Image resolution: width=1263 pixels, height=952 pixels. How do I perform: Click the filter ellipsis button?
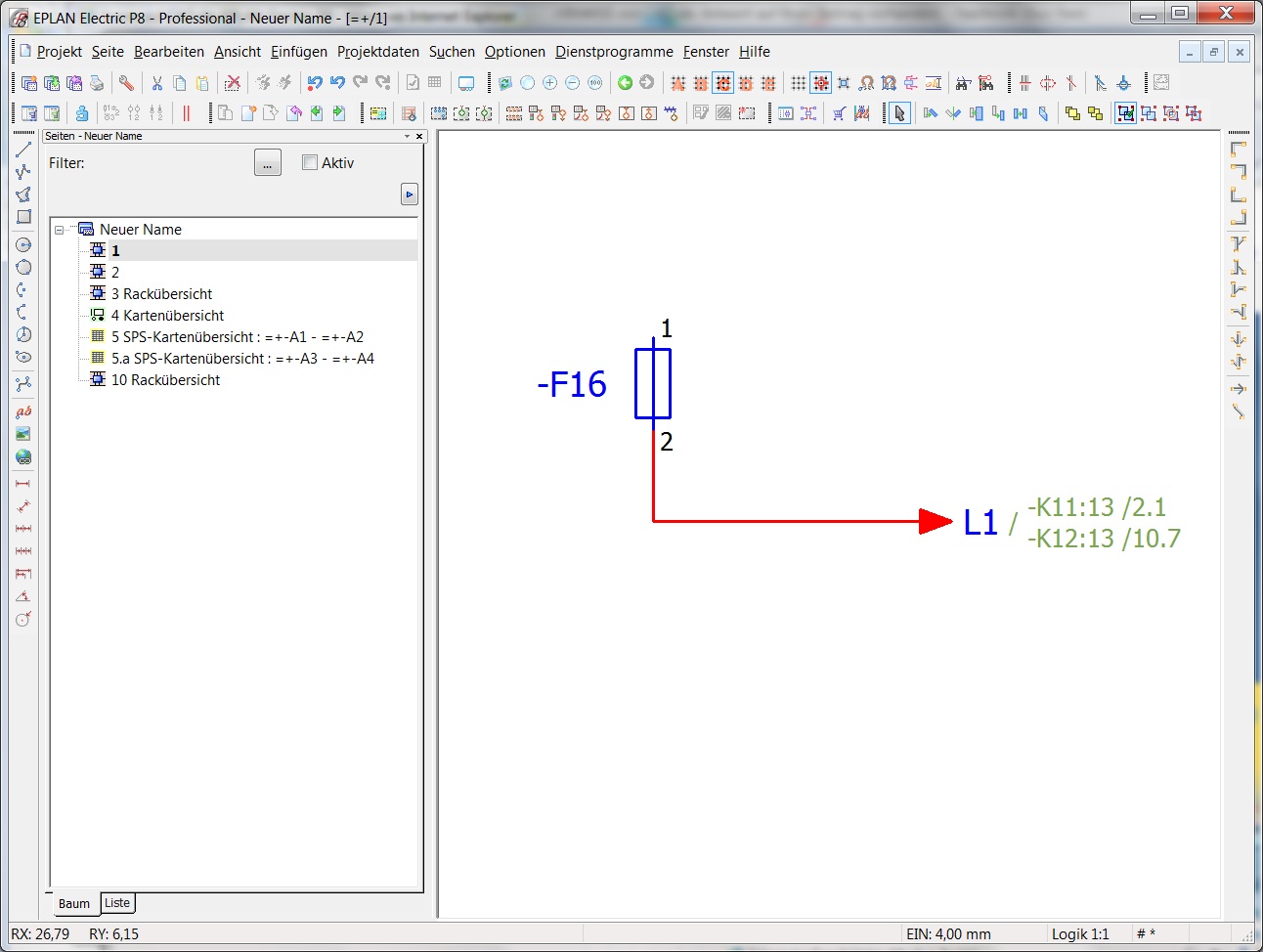tap(268, 163)
